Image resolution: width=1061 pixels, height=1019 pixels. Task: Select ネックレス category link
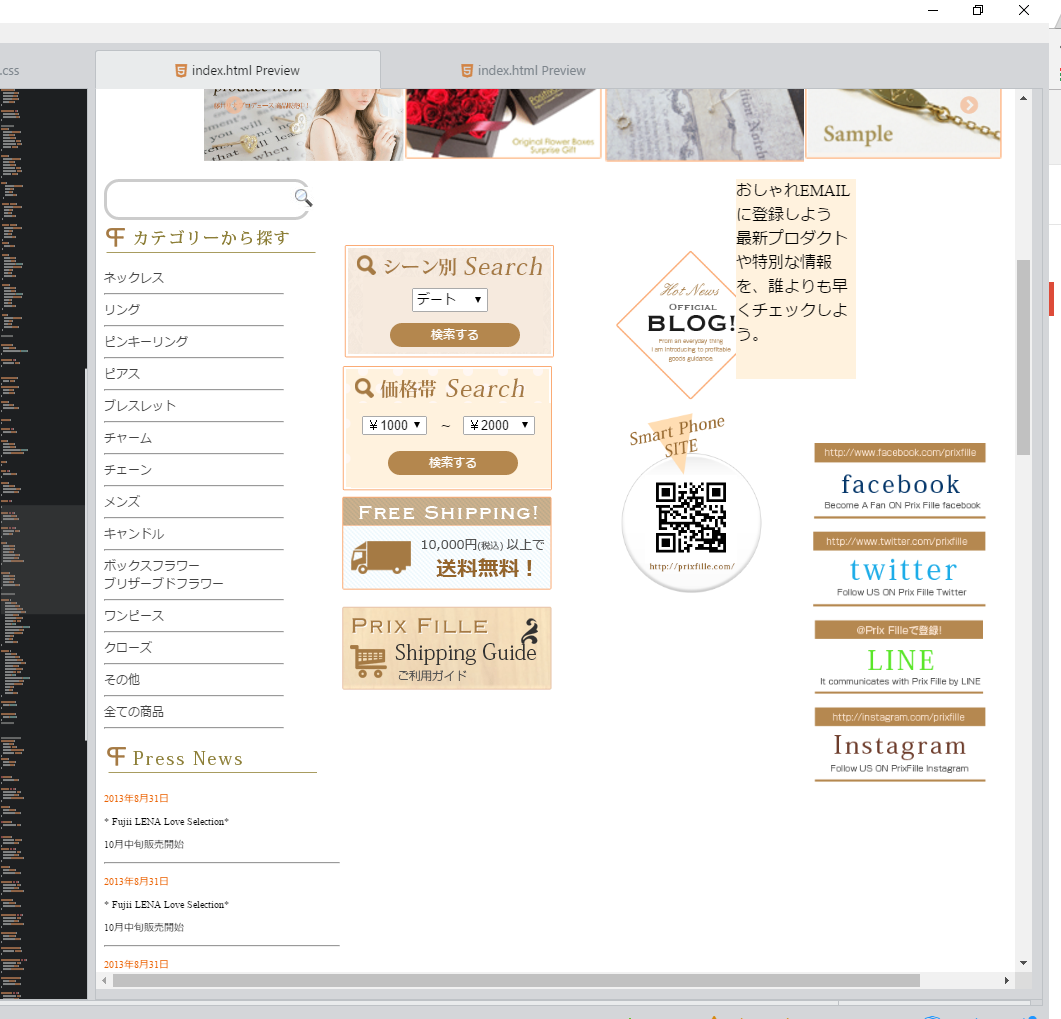pyautogui.click(x=134, y=278)
